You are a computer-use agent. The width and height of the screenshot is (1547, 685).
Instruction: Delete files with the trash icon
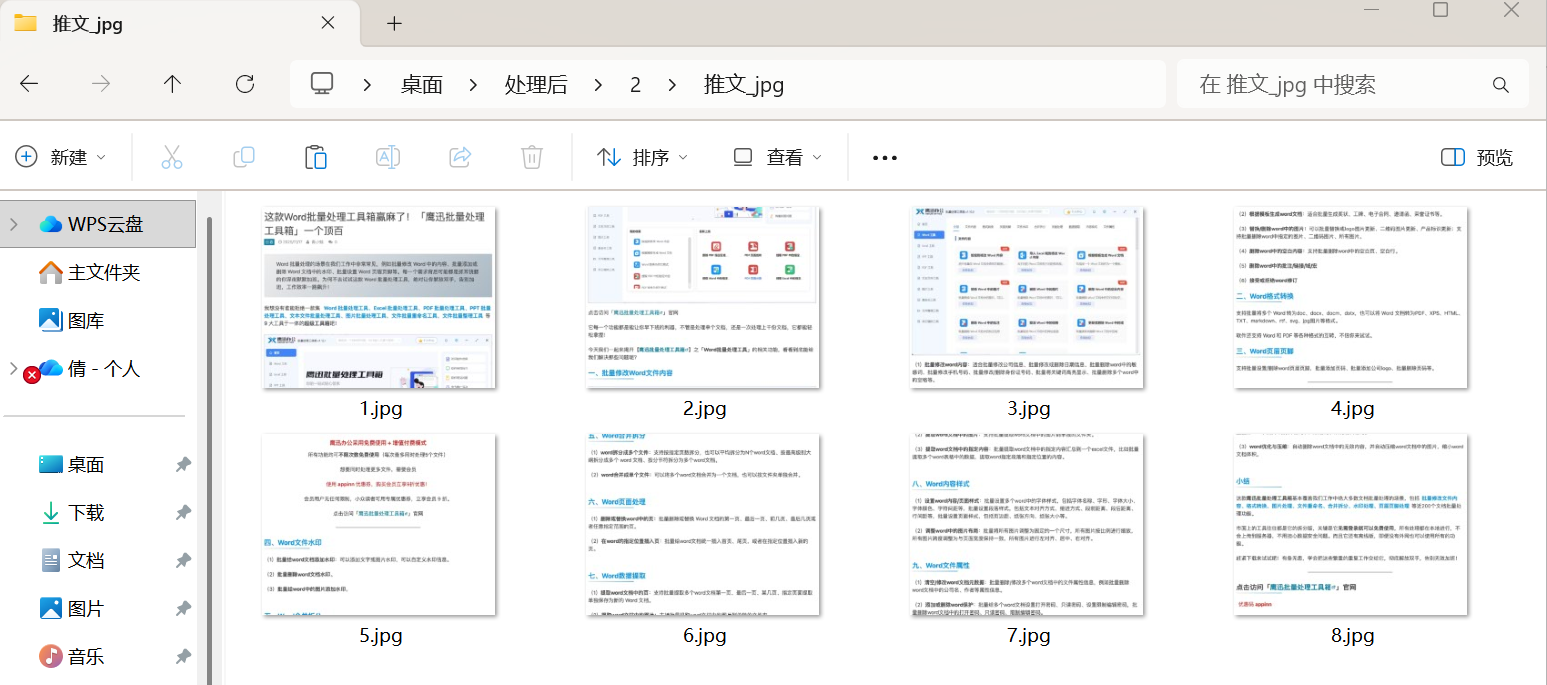click(531, 156)
